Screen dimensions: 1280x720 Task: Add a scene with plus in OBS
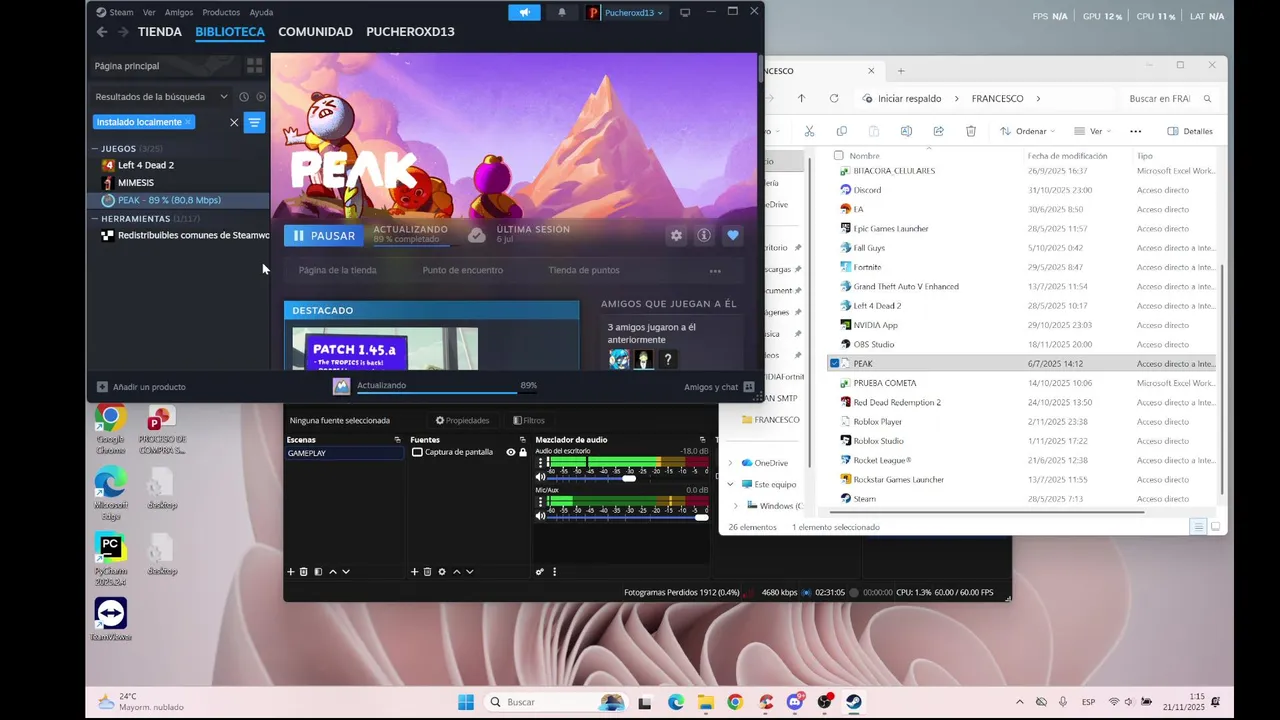point(291,572)
